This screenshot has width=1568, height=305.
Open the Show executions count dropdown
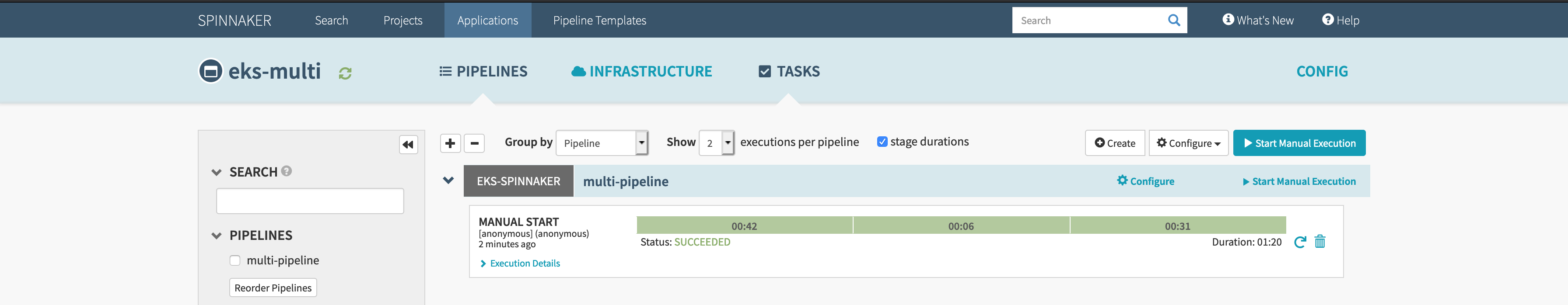717,143
